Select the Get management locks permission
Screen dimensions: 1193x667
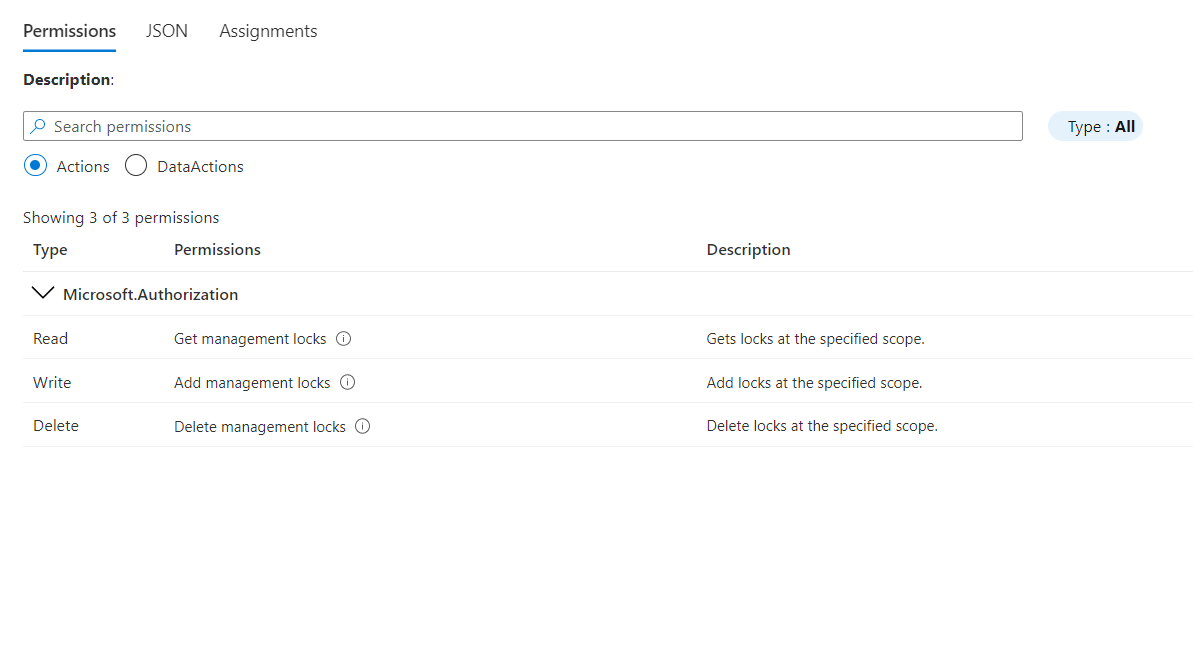[250, 339]
